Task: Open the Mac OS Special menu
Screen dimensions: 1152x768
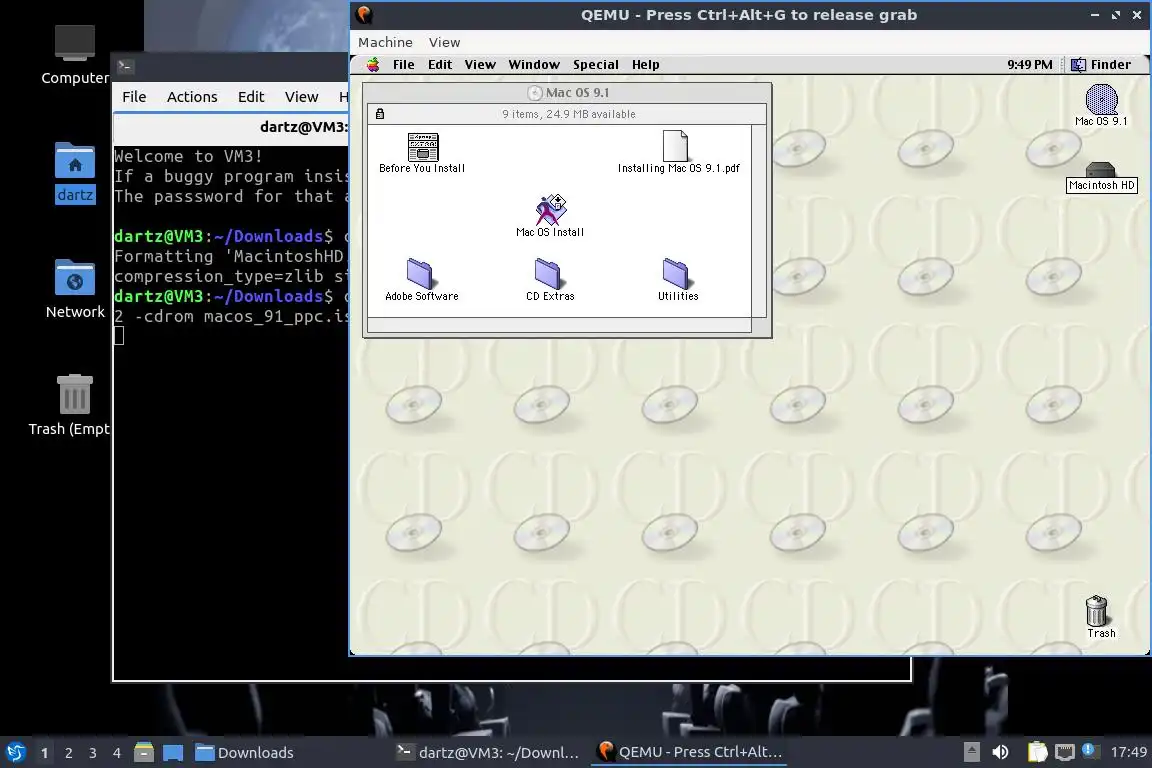Action: (596, 65)
